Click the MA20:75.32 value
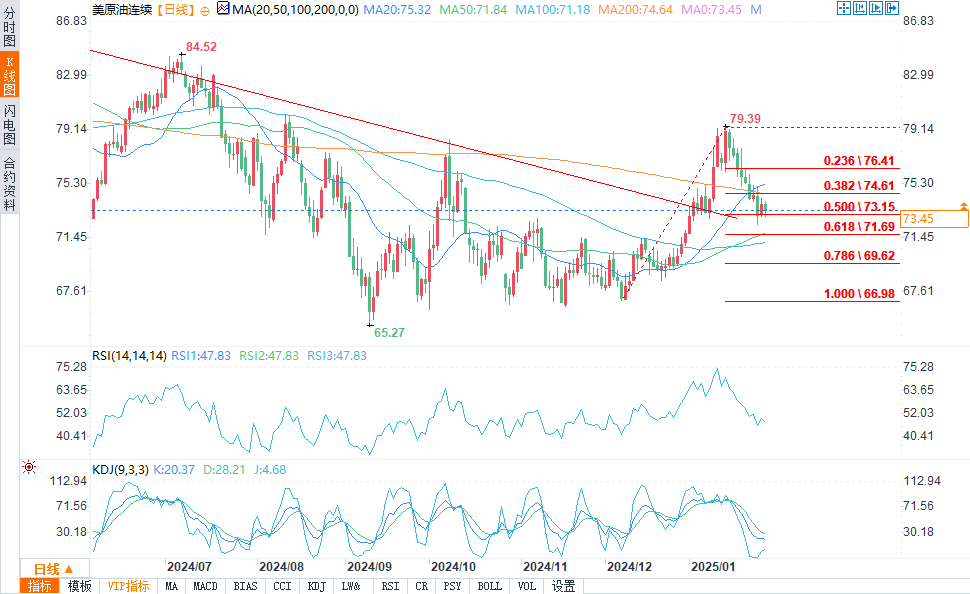The width and height of the screenshot is (970, 594). 397,10
